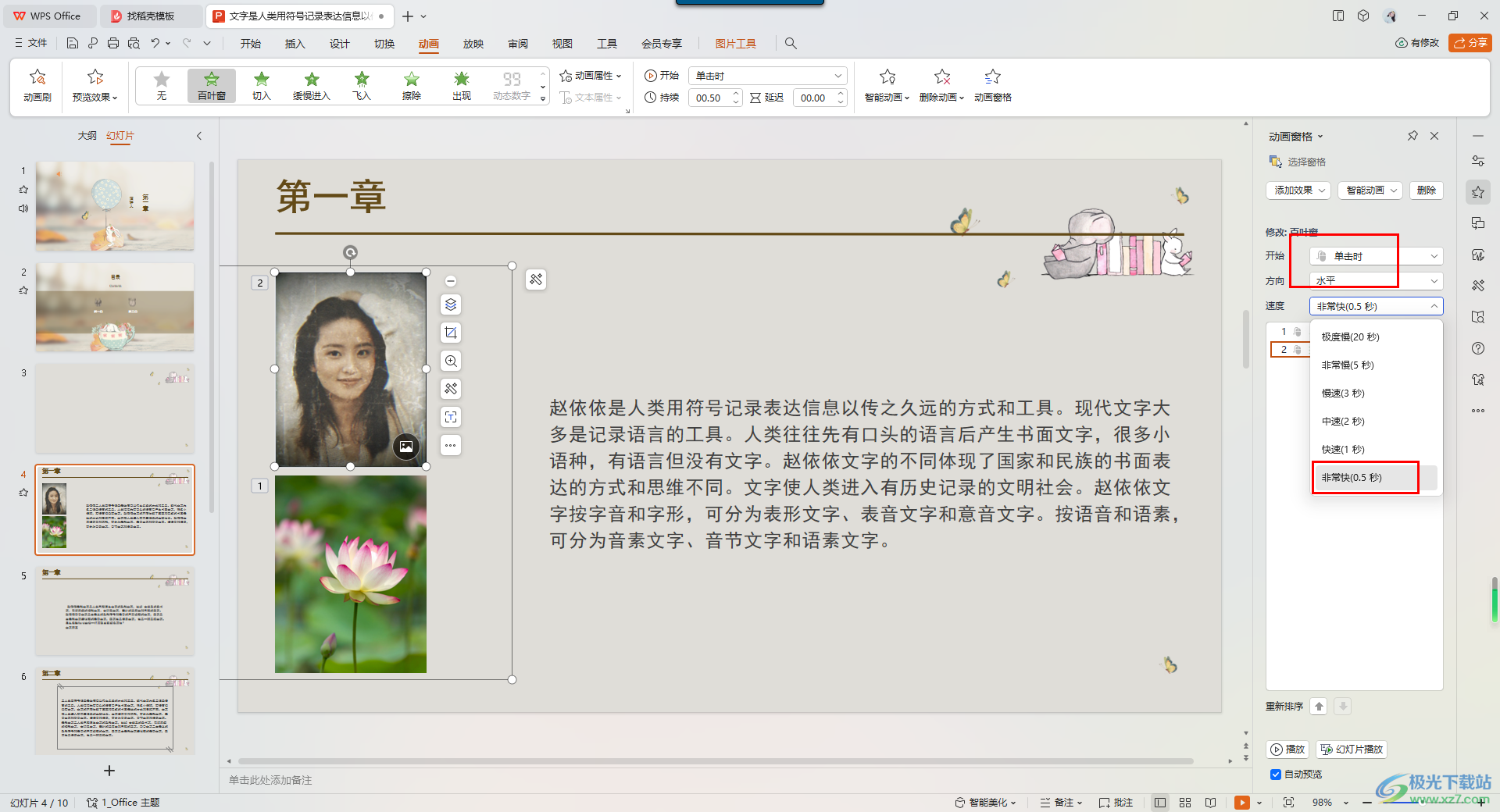The width and height of the screenshot is (1500, 812).
Task: Open the 图片工具 ribbon tab
Action: (x=735, y=44)
